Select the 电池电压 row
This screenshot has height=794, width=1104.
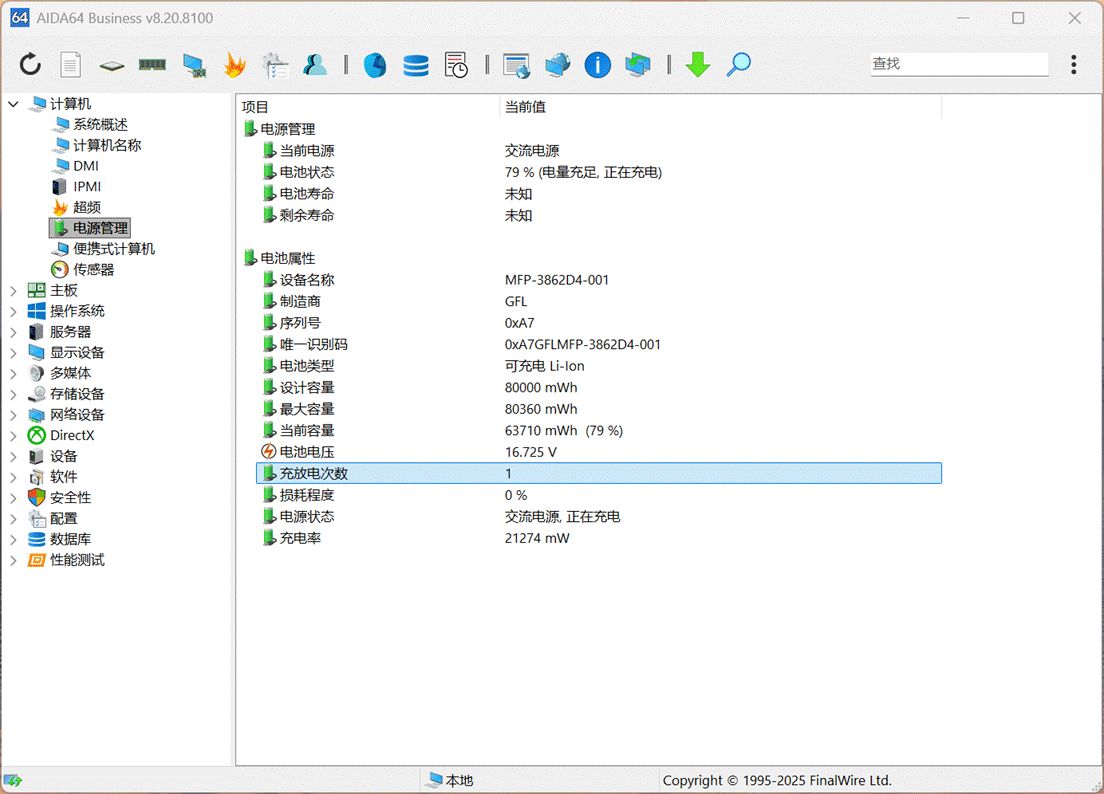pos(600,452)
